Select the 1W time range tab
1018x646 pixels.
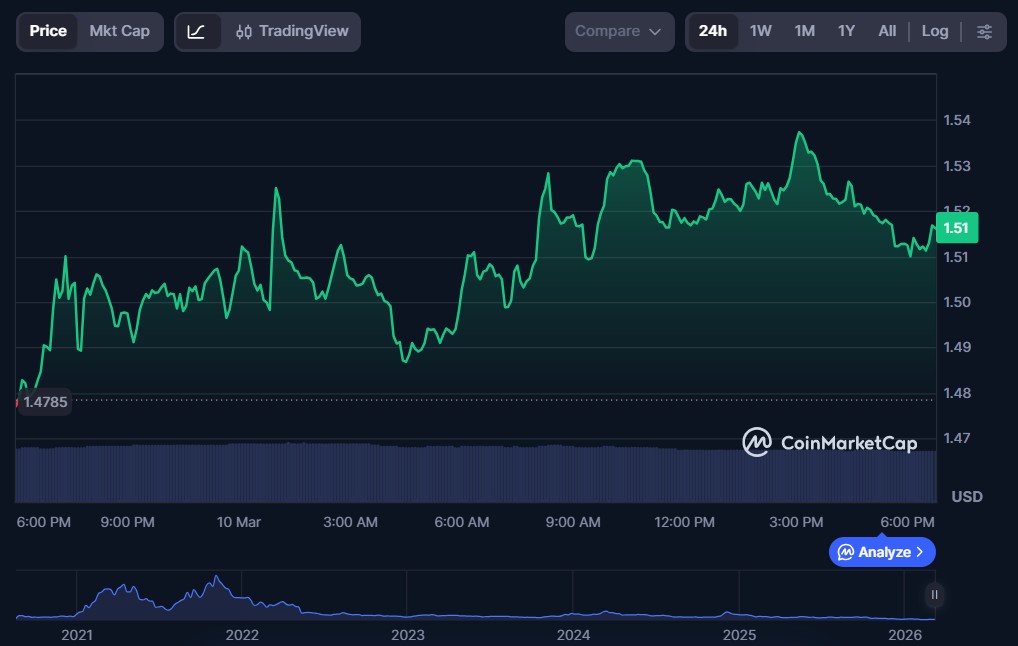(761, 31)
